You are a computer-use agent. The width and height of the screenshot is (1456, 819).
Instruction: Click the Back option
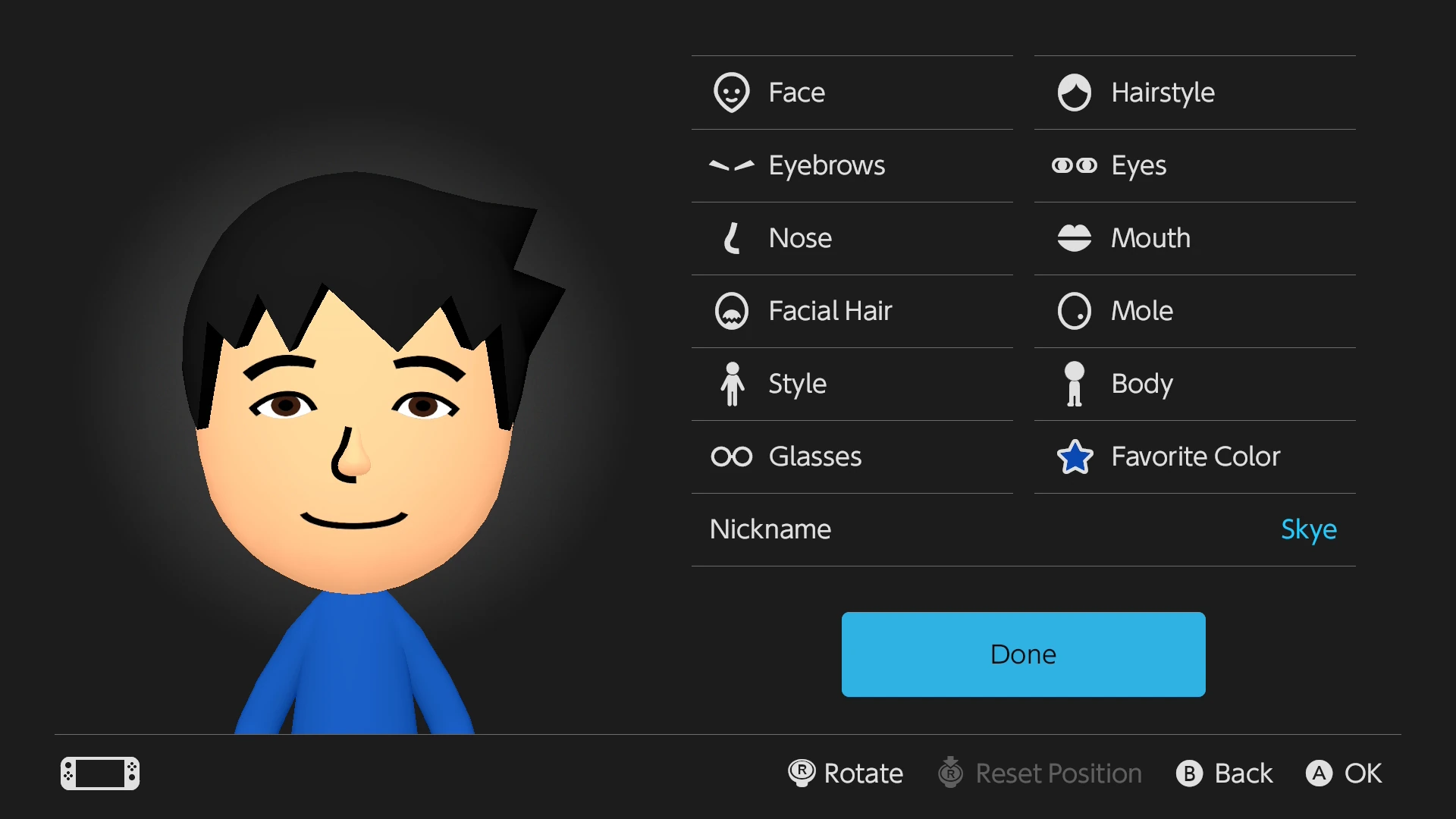click(x=1223, y=773)
